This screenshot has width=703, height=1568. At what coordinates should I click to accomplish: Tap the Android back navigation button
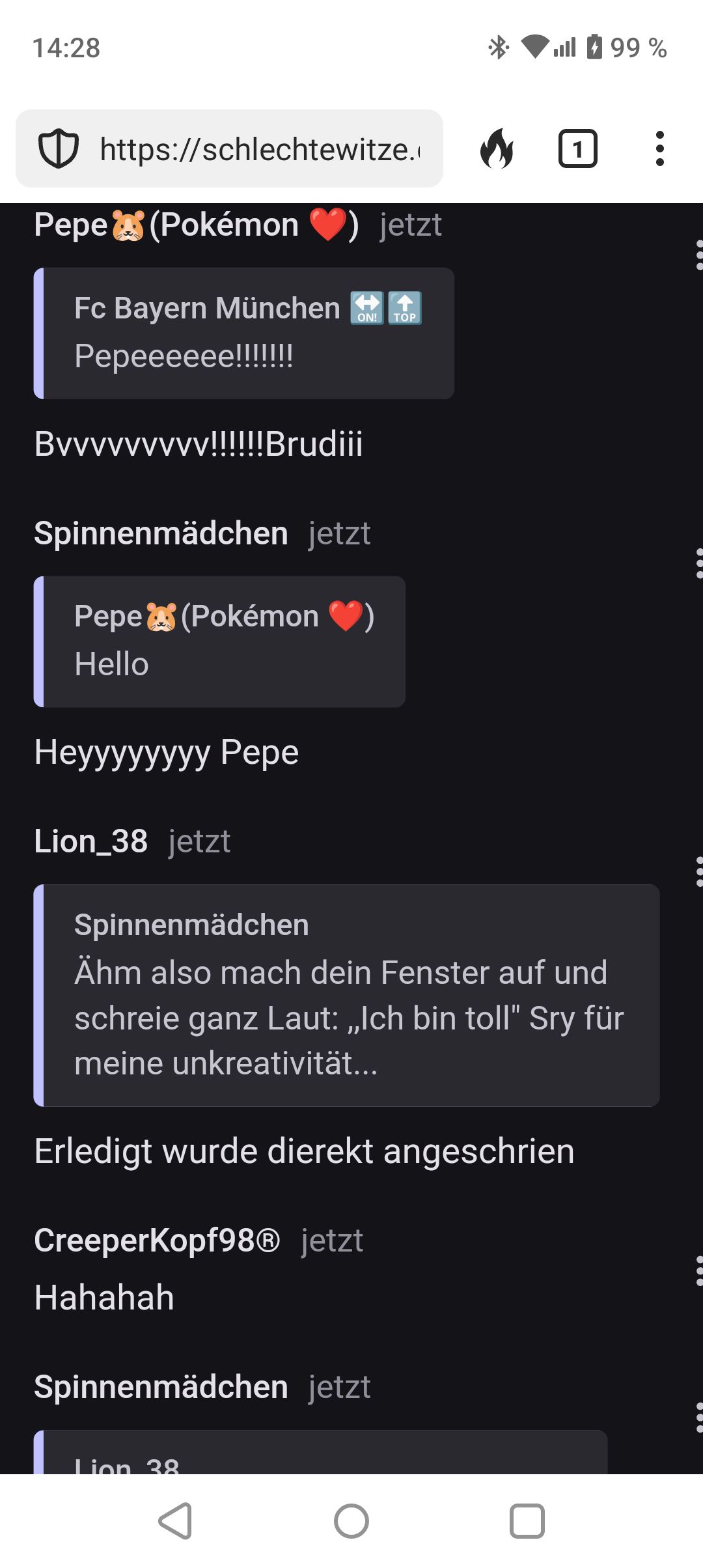click(175, 1520)
